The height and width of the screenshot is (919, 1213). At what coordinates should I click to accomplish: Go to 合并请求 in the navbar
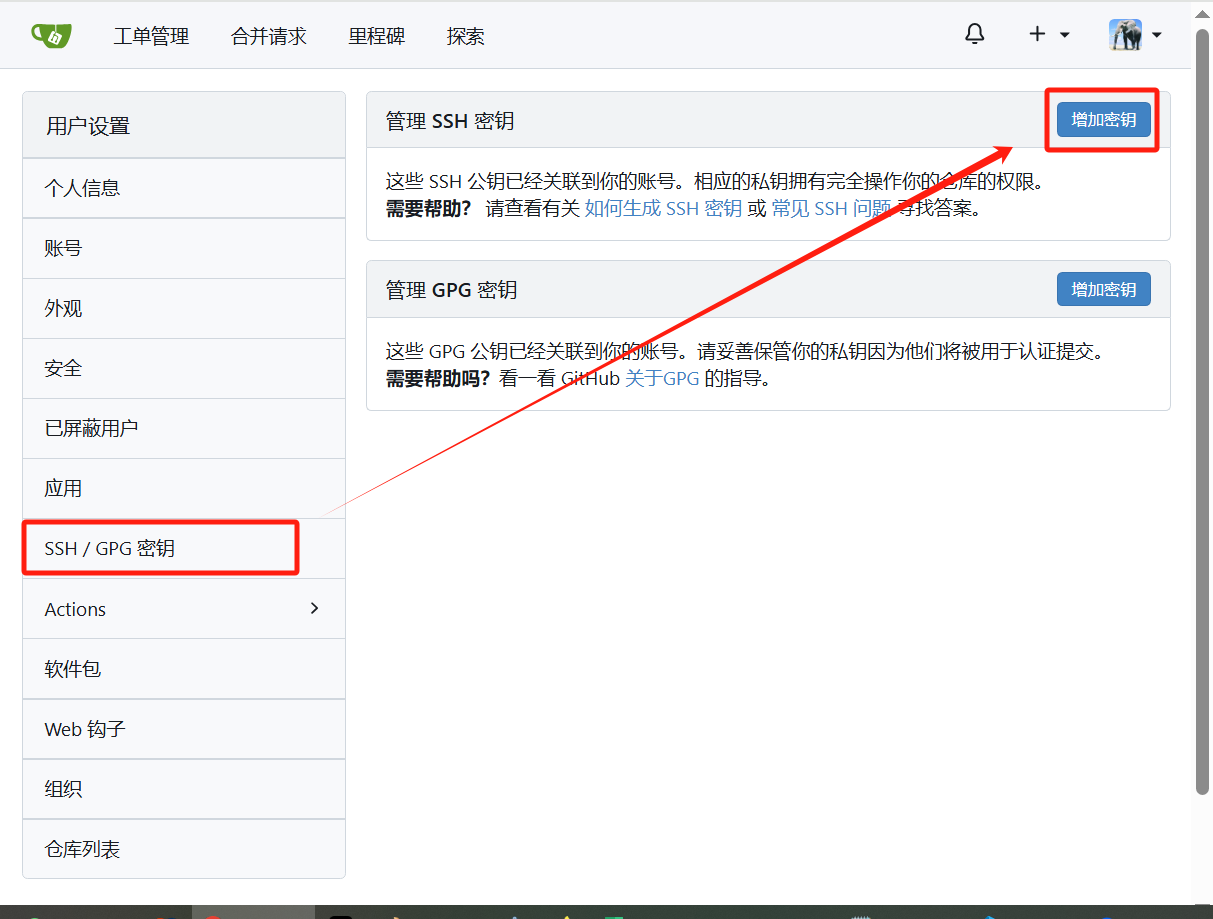pos(268,36)
